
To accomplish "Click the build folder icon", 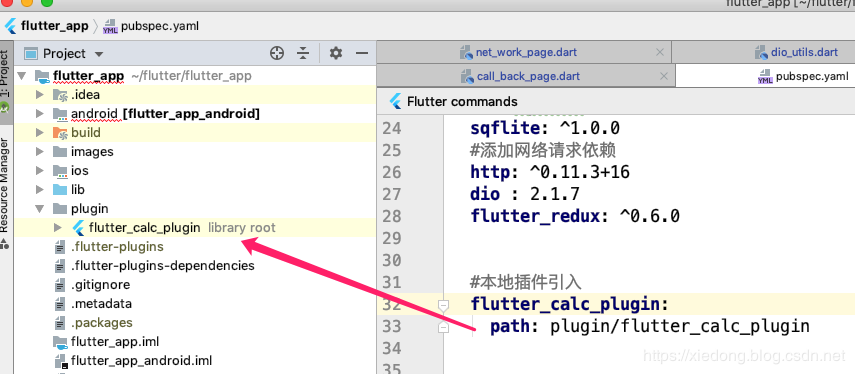I will coord(60,132).
